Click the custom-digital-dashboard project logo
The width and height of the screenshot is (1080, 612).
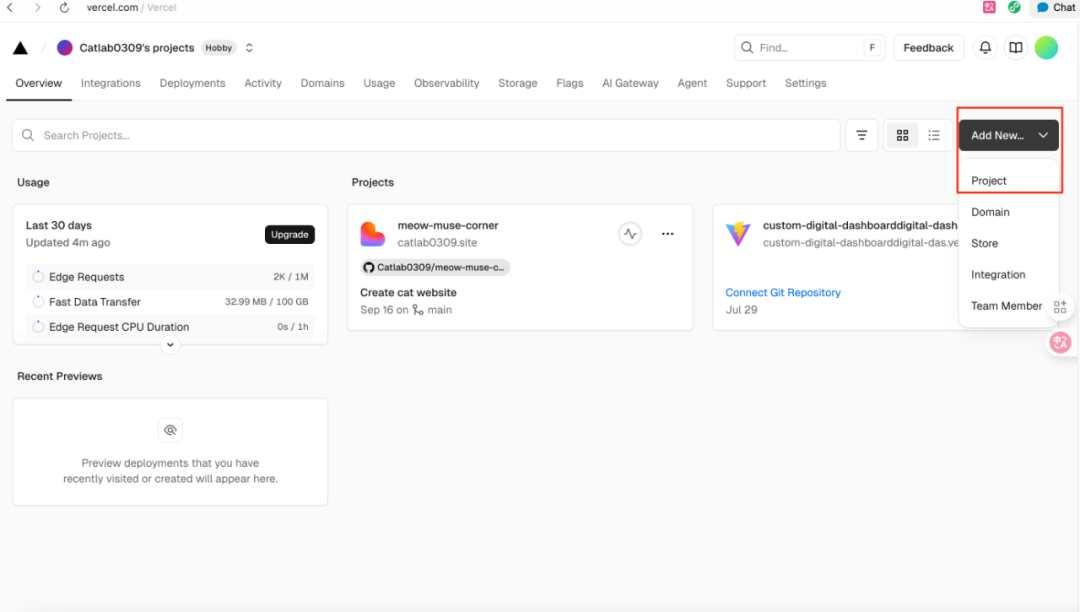pyautogui.click(x=738, y=234)
